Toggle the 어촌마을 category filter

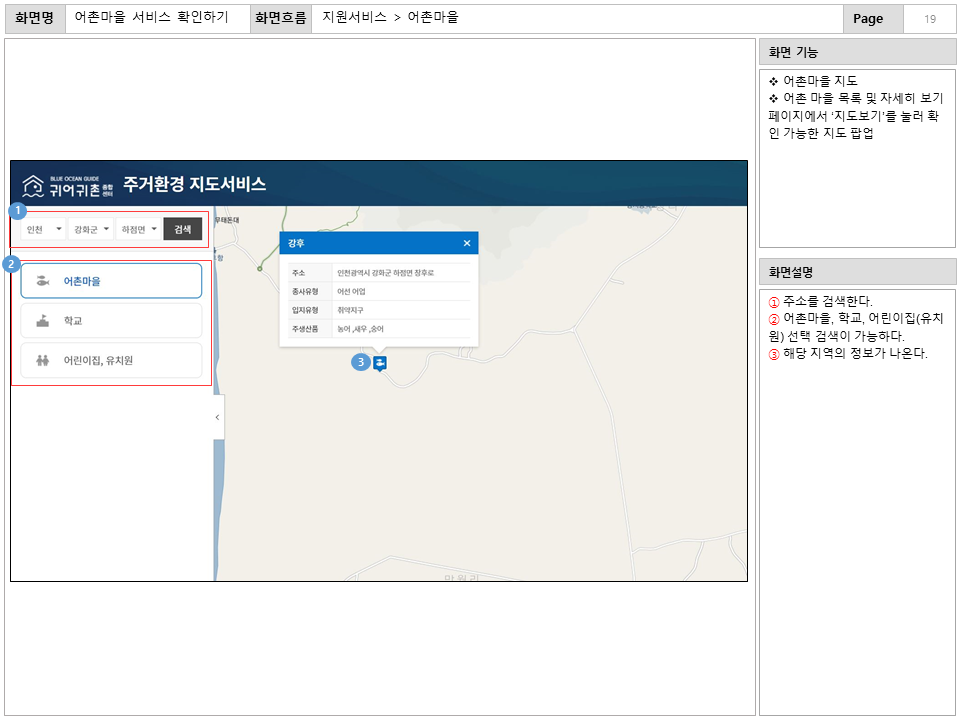pos(111,281)
